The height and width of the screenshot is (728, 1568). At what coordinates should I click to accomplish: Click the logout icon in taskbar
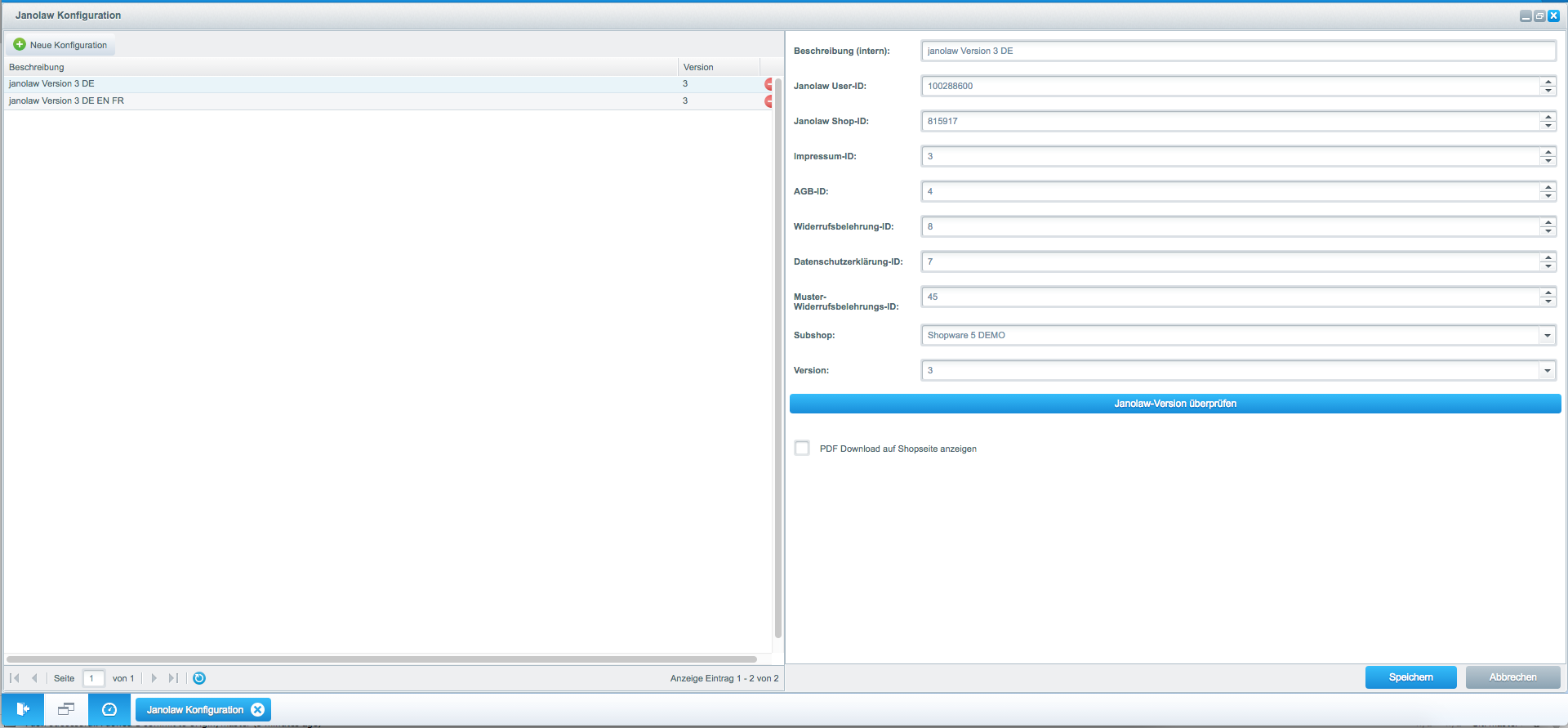click(x=23, y=709)
